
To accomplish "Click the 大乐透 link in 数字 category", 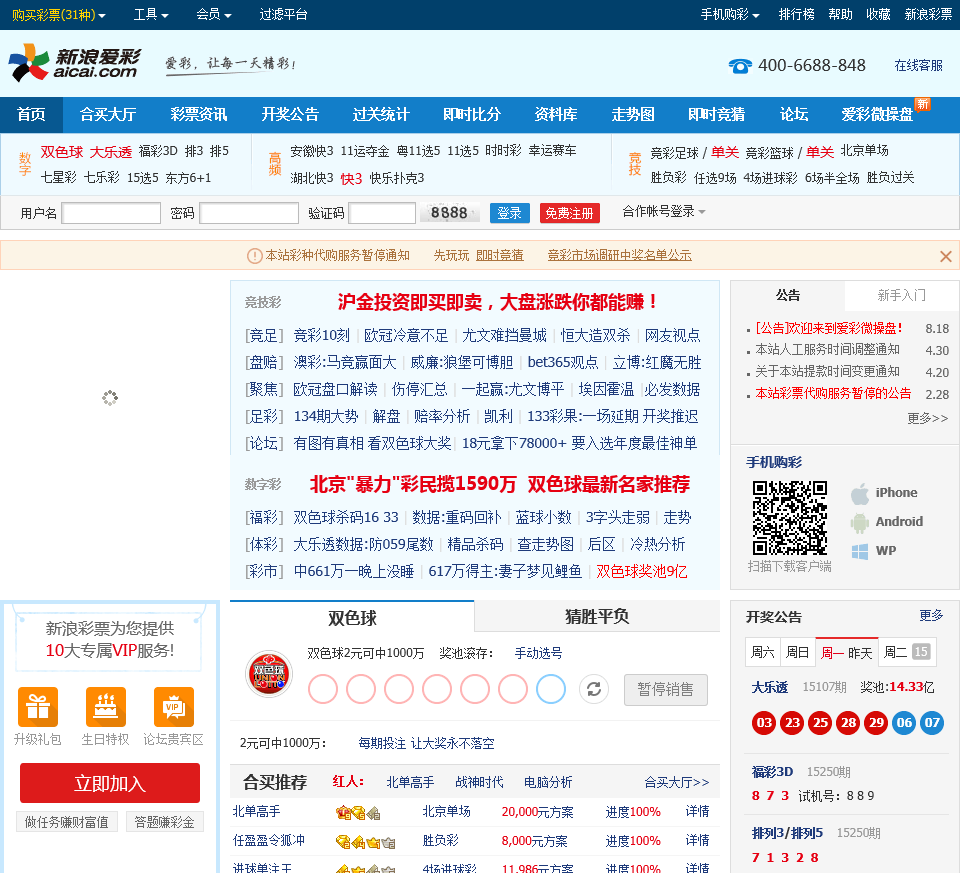I will [111, 152].
